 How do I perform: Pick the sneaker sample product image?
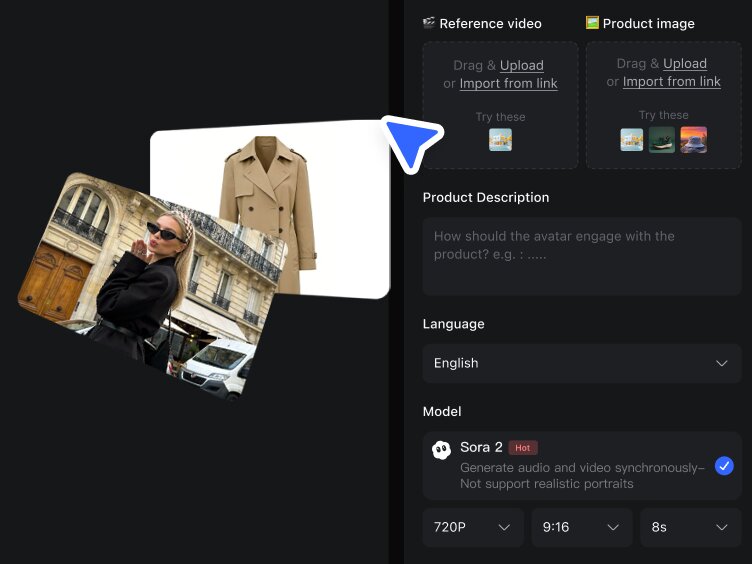662,139
